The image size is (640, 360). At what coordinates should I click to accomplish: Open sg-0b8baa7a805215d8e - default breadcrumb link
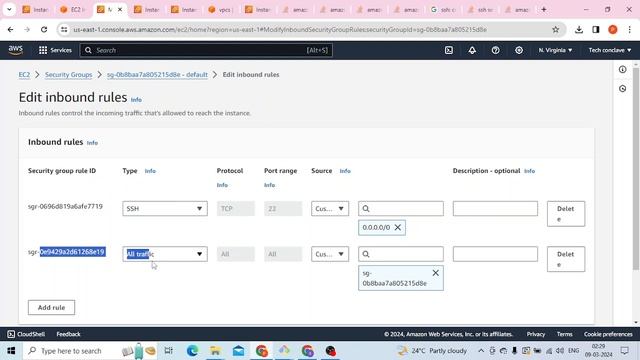coord(157,75)
